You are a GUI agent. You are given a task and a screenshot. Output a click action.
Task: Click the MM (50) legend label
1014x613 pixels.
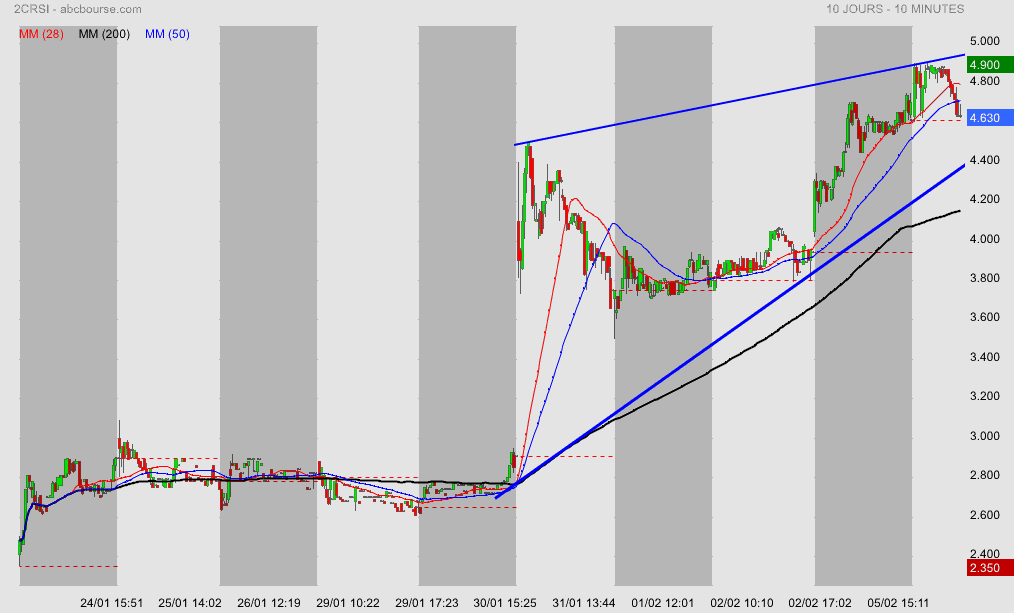coord(167,34)
